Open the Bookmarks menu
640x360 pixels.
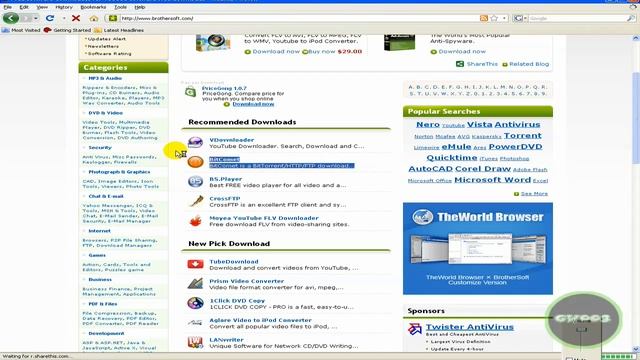93,7
